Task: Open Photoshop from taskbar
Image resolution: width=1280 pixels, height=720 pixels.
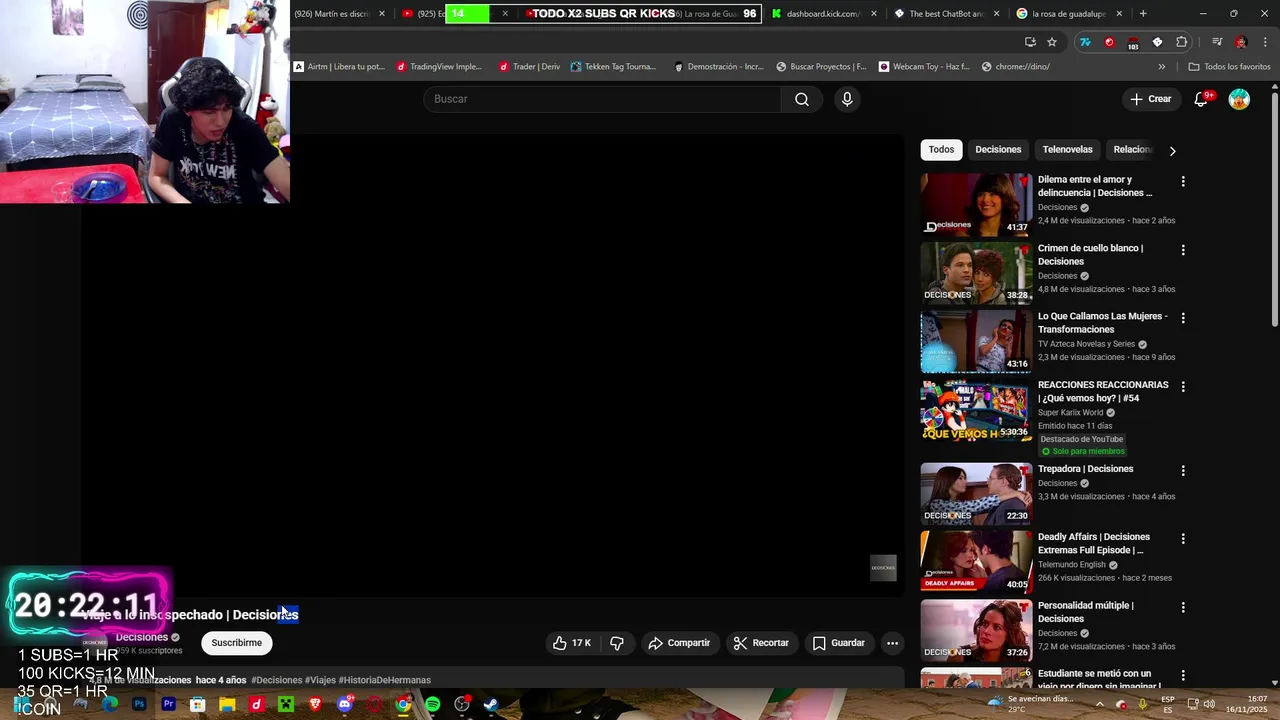Action: pos(139,705)
